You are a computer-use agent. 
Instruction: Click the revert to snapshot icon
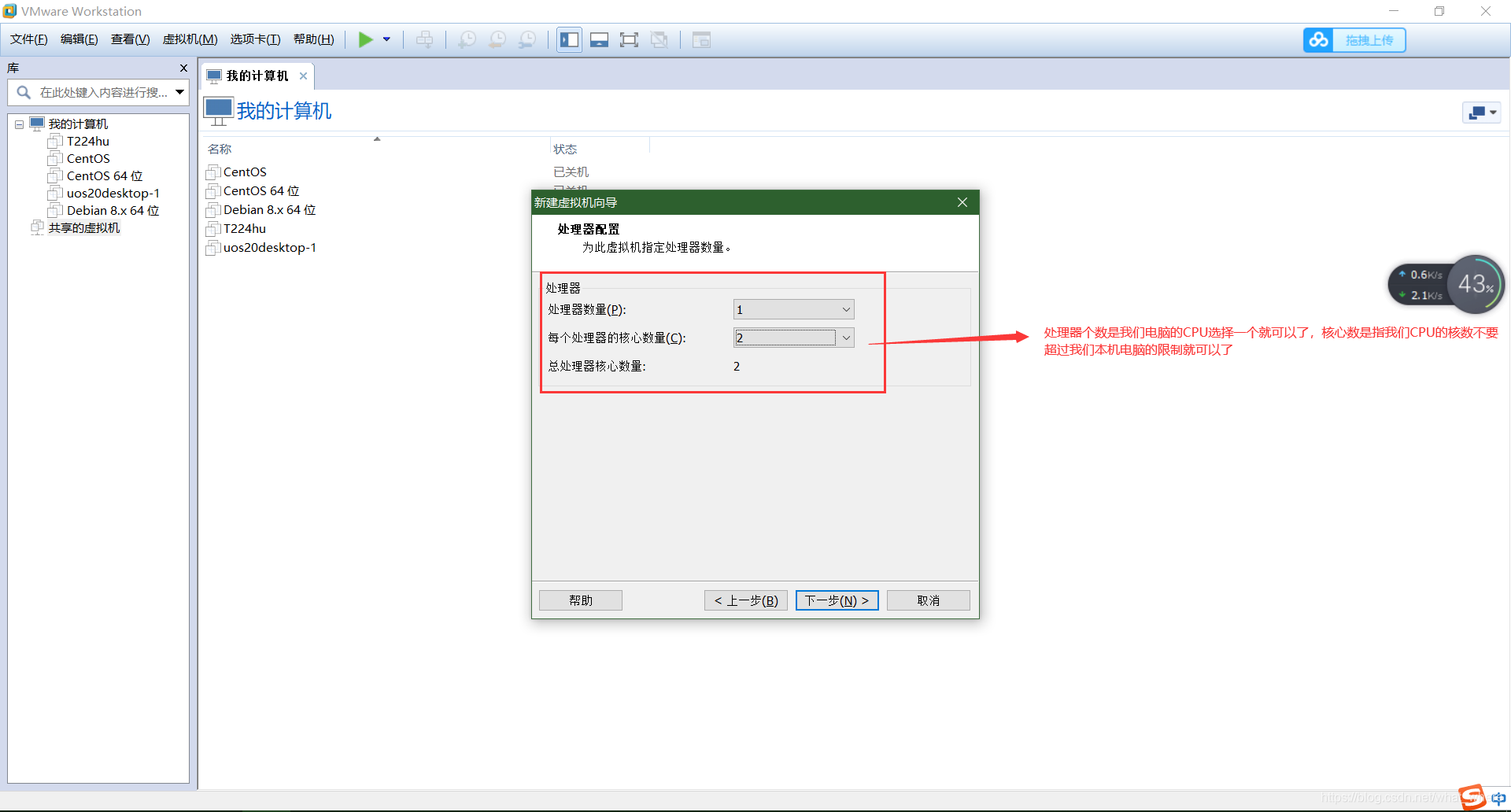point(497,39)
